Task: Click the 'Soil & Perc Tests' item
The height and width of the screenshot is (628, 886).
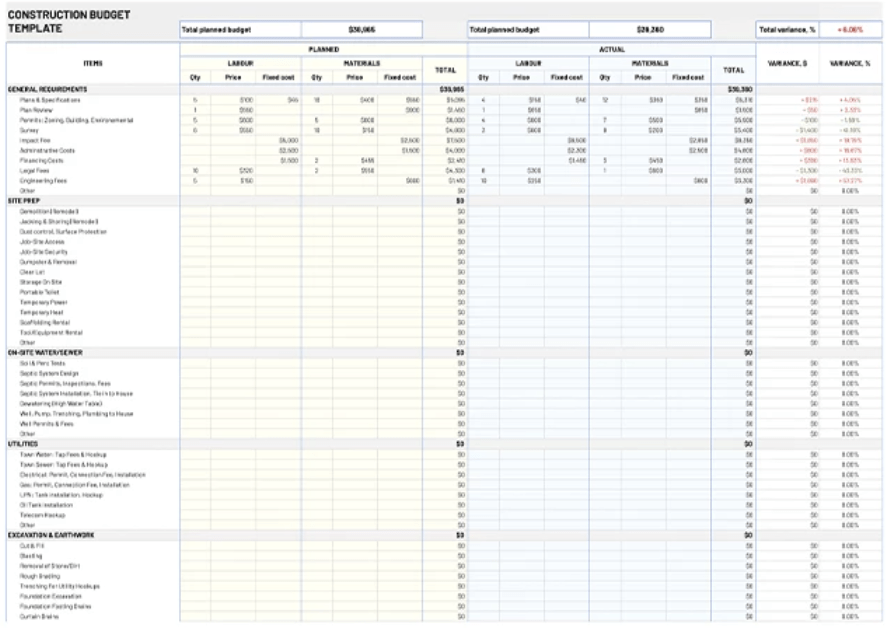Action: [42, 363]
